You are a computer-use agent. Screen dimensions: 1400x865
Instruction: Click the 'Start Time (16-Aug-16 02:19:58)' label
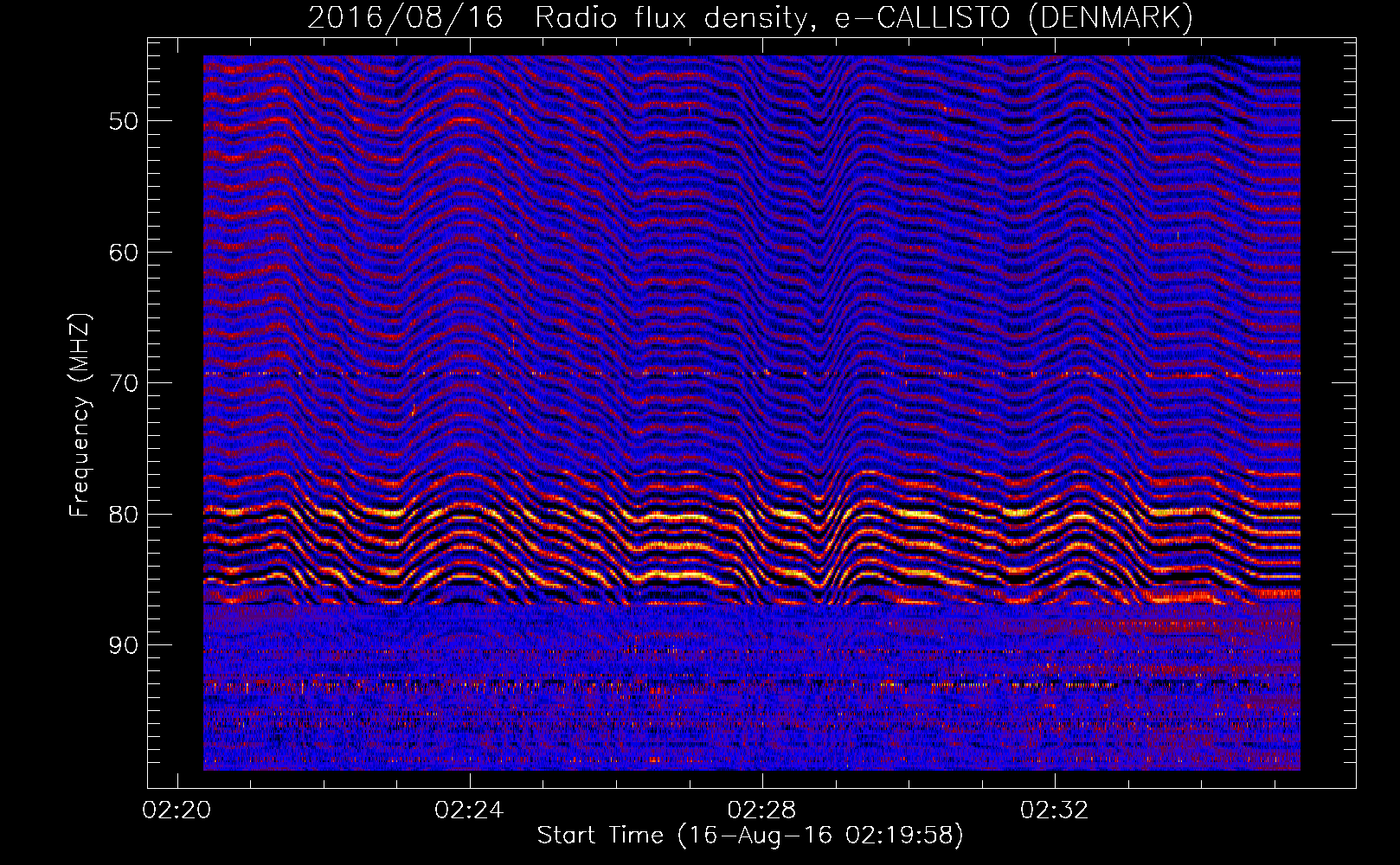pyautogui.click(x=750, y=836)
